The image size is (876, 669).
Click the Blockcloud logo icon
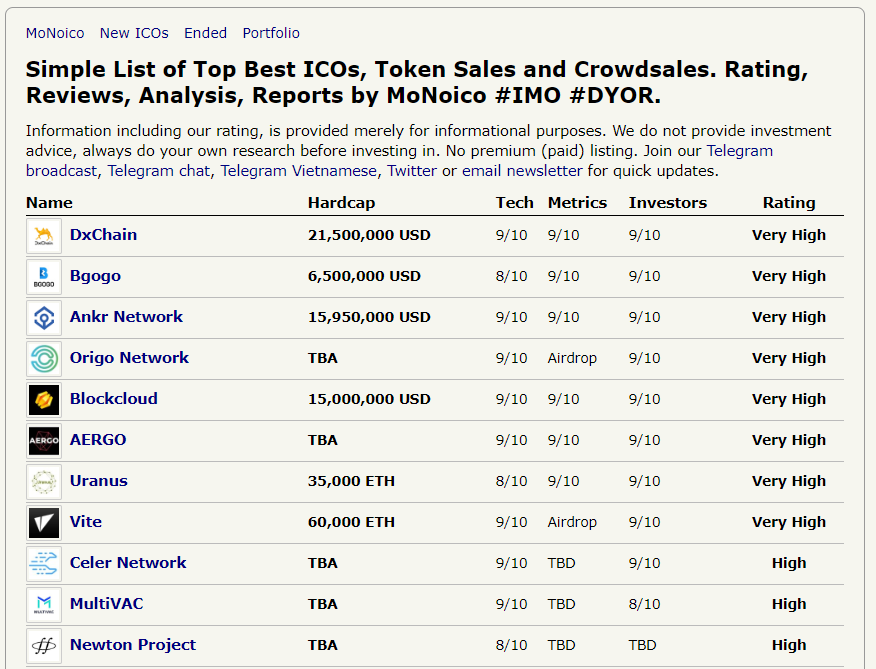[44, 400]
